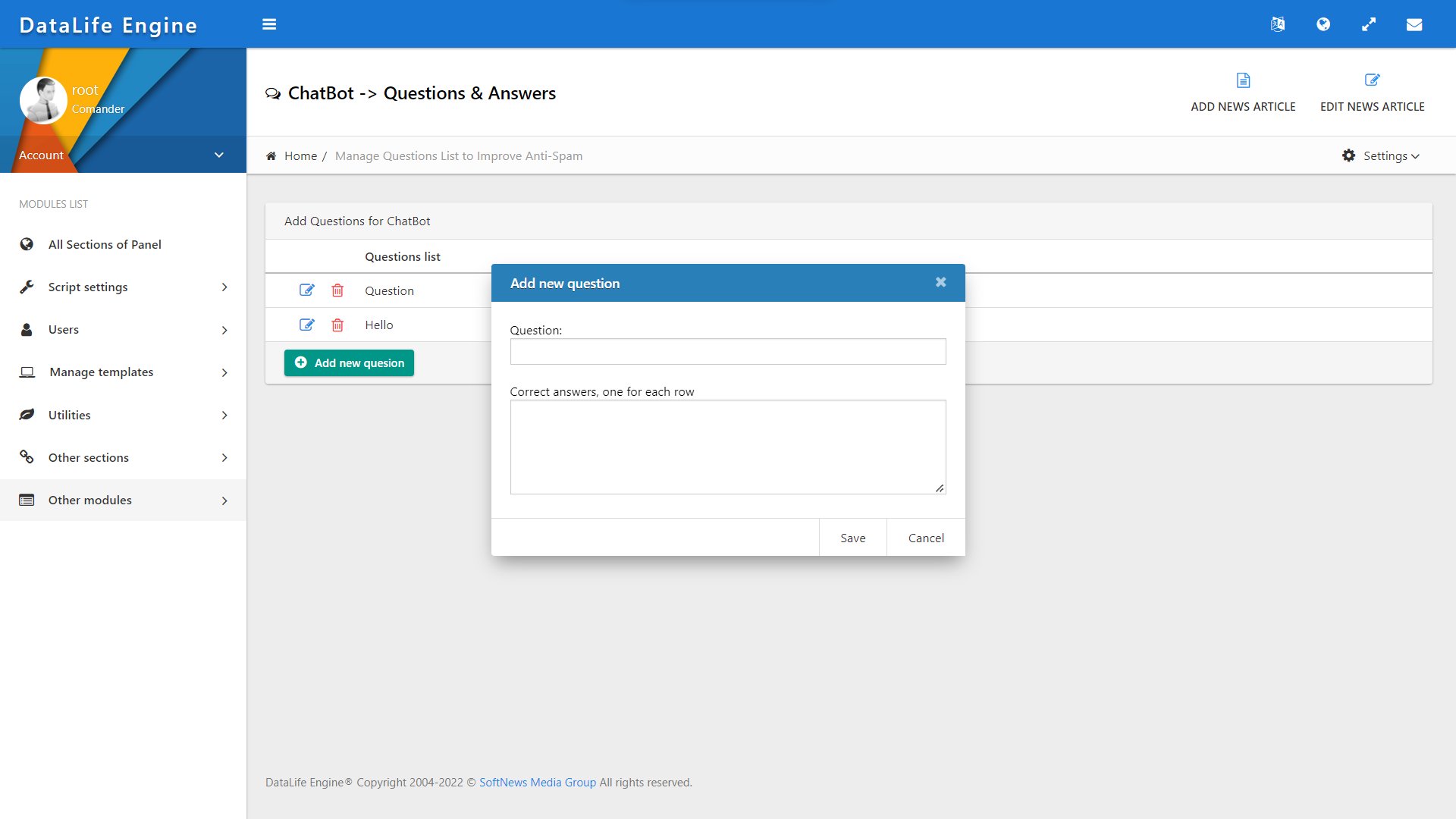The image size is (1456, 819).
Task: Open the messages envelope icon
Action: click(x=1414, y=24)
